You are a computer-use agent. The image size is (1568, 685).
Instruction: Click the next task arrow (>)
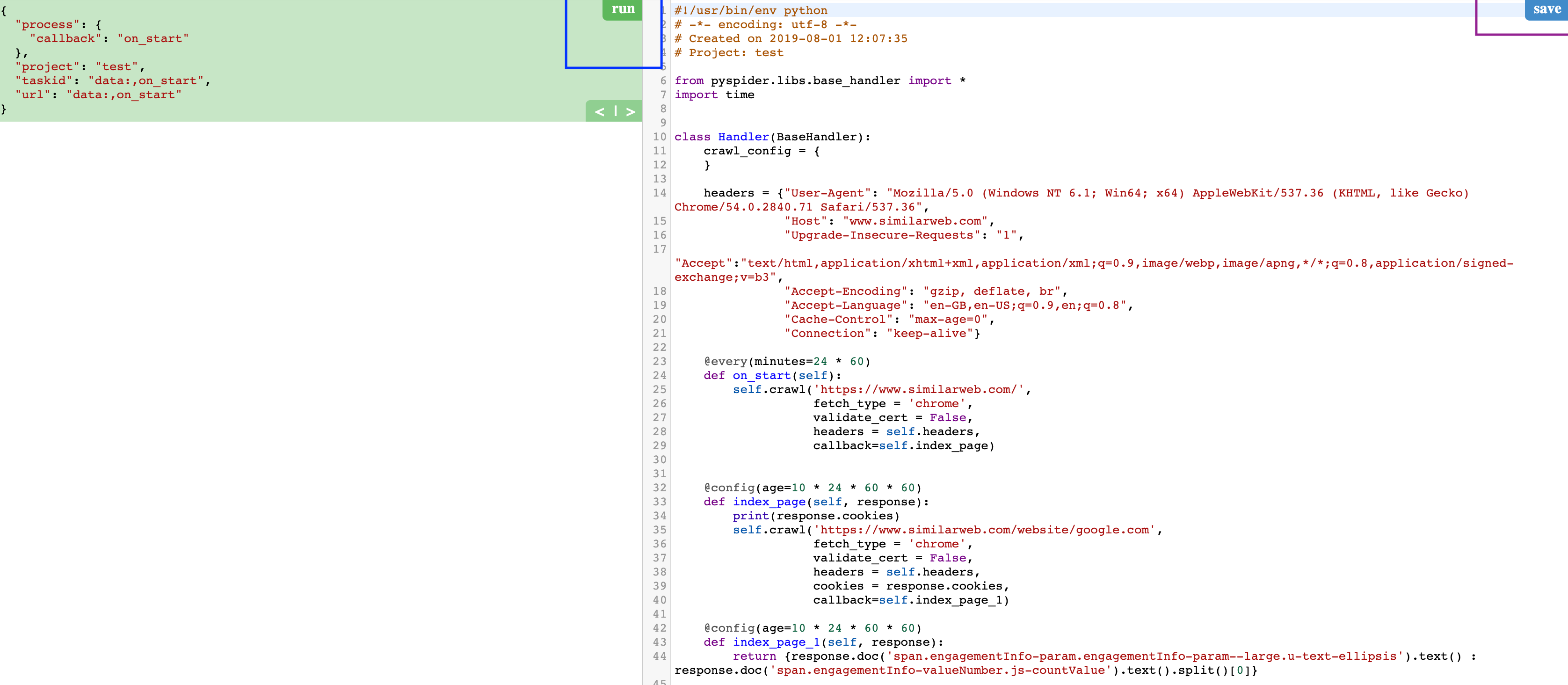631,111
